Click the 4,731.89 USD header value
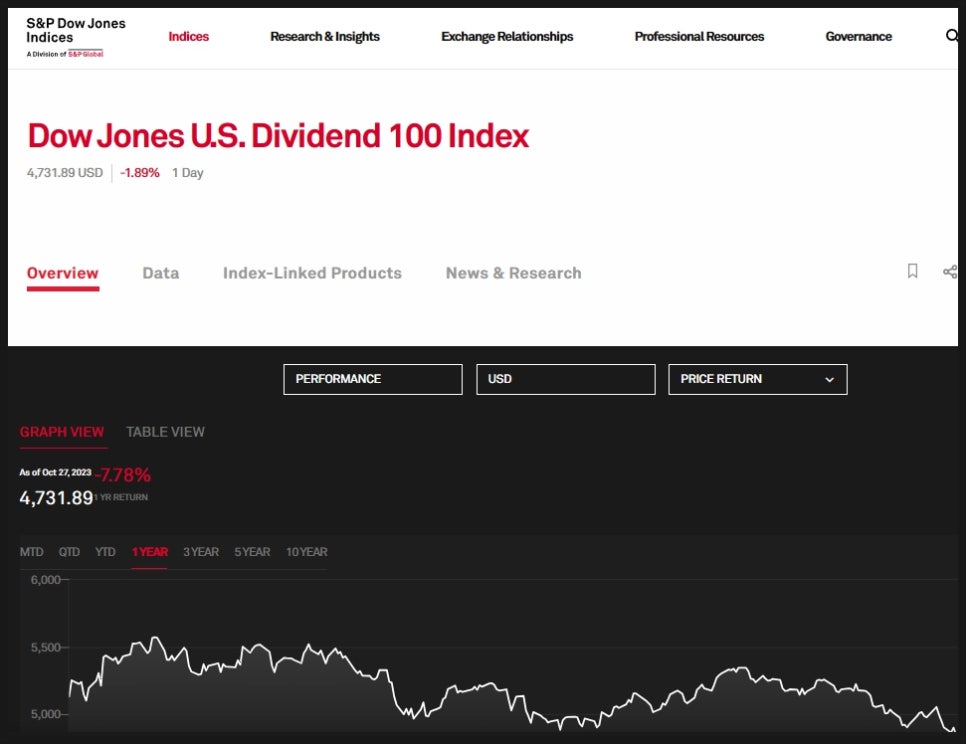 (65, 172)
